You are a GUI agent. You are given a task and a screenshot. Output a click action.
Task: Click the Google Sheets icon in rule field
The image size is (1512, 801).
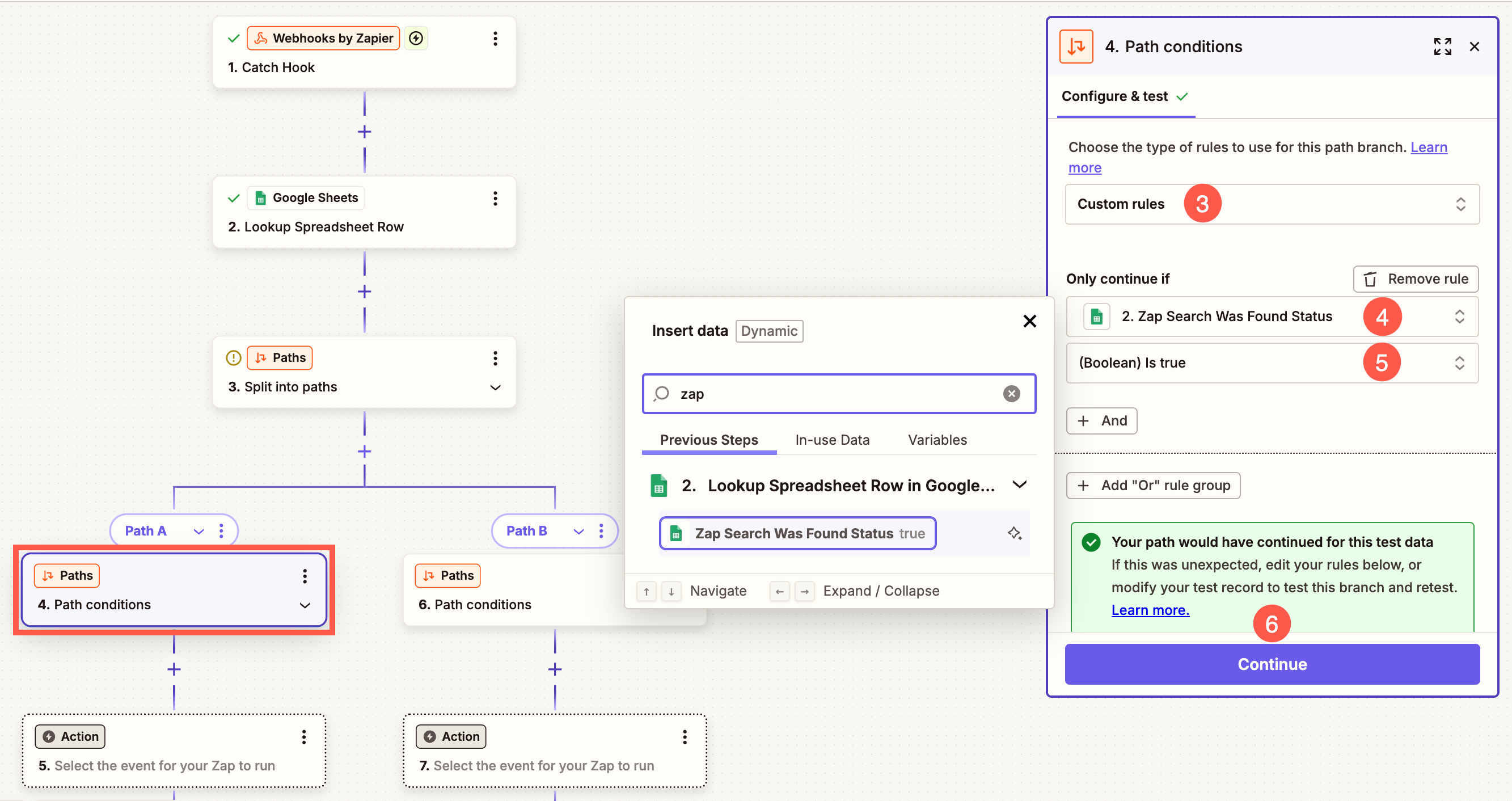tap(1096, 317)
